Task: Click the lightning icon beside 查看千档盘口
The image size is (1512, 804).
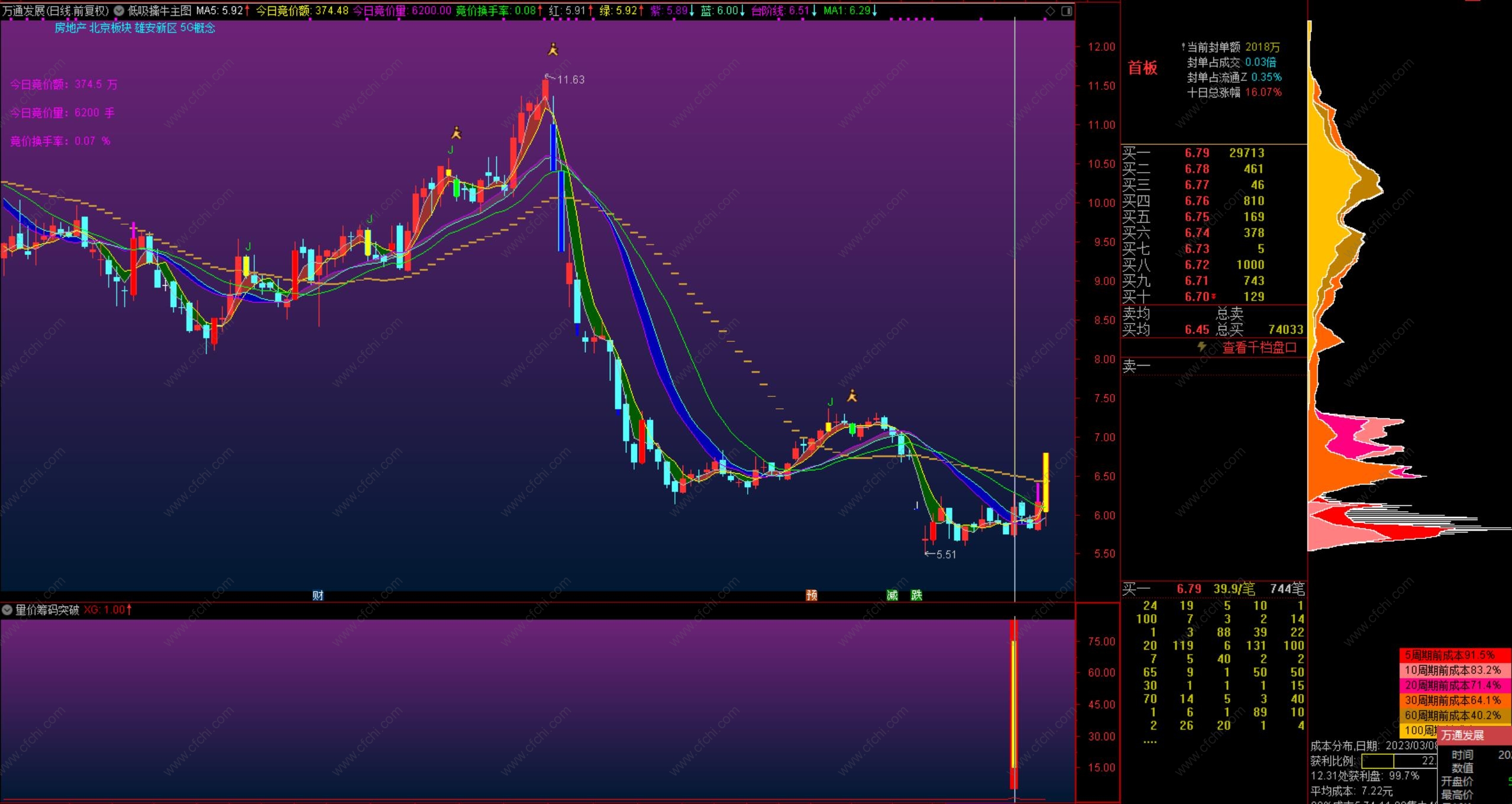Action: pyautogui.click(x=1202, y=347)
